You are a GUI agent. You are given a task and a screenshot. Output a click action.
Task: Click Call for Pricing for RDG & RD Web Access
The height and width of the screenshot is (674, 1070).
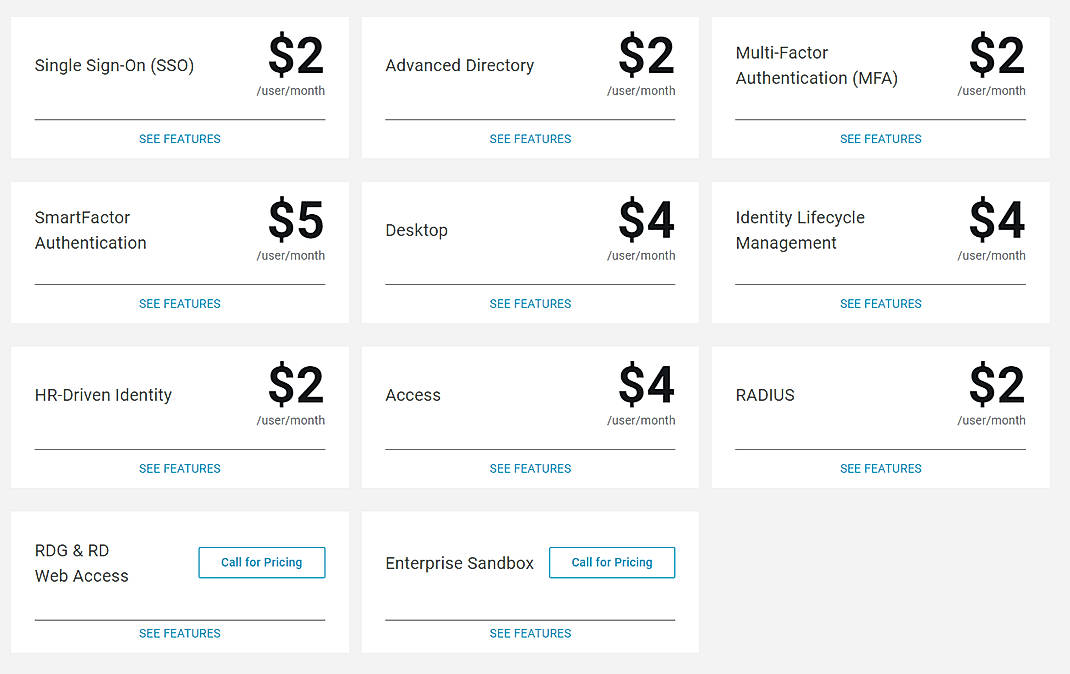click(262, 563)
